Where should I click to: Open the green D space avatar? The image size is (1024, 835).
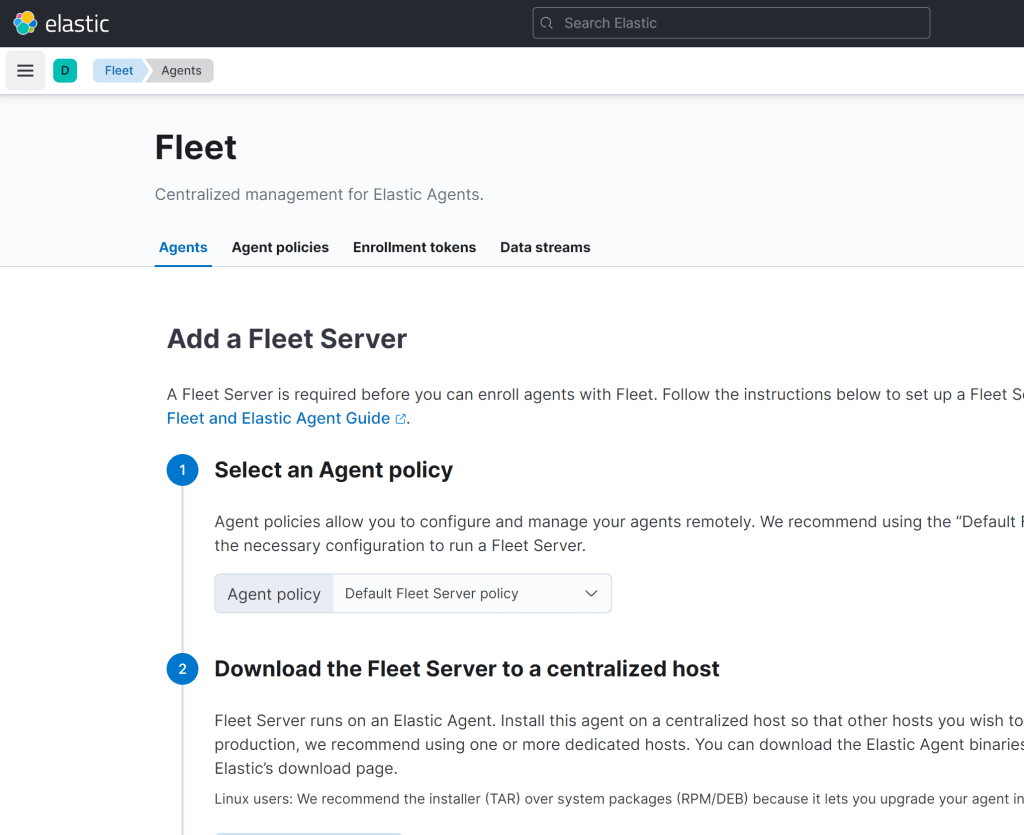[x=65, y=71]
